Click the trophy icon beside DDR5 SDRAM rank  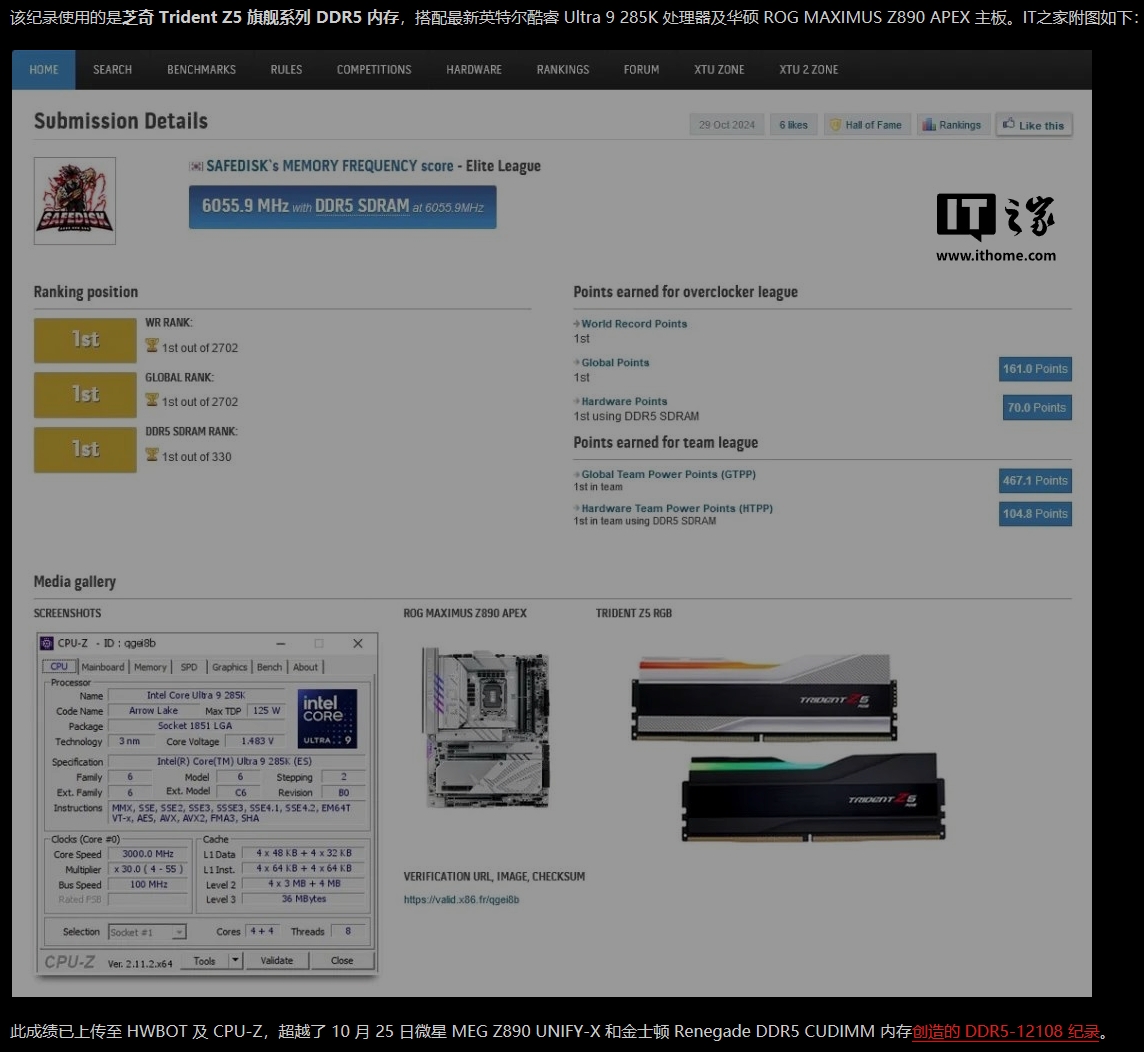(152, 455)
